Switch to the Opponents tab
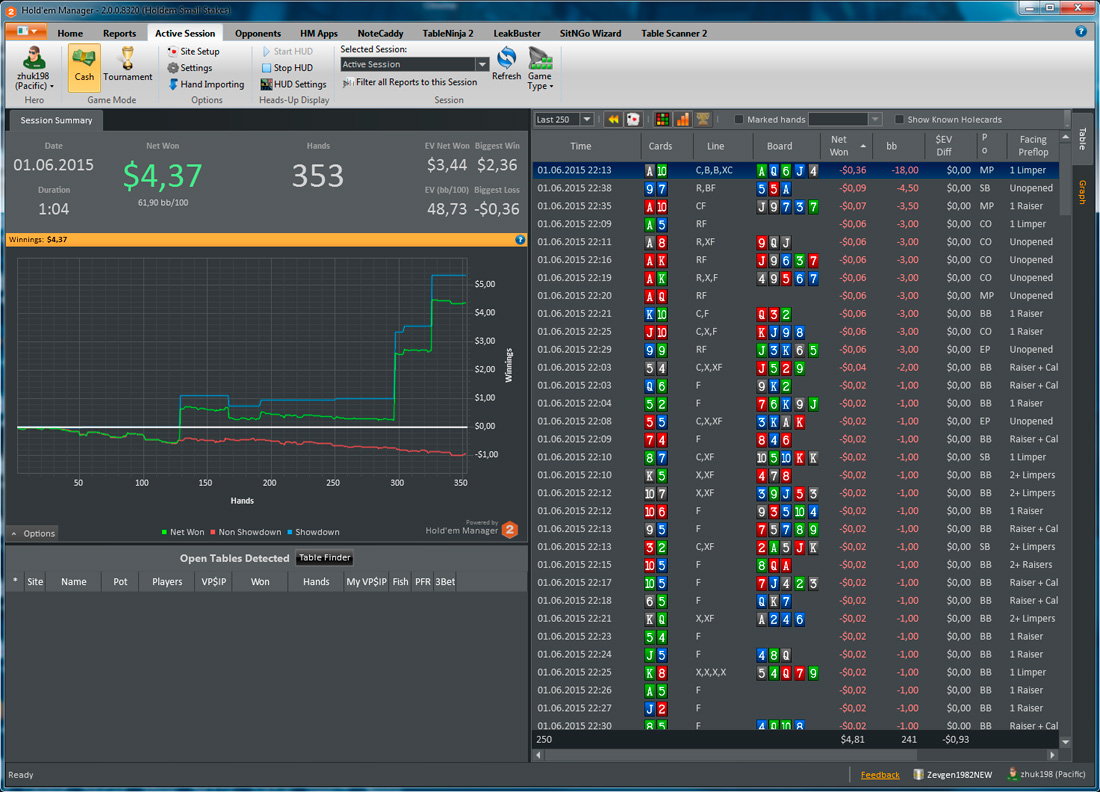The image size is (1100, 792). pos(257,33)
